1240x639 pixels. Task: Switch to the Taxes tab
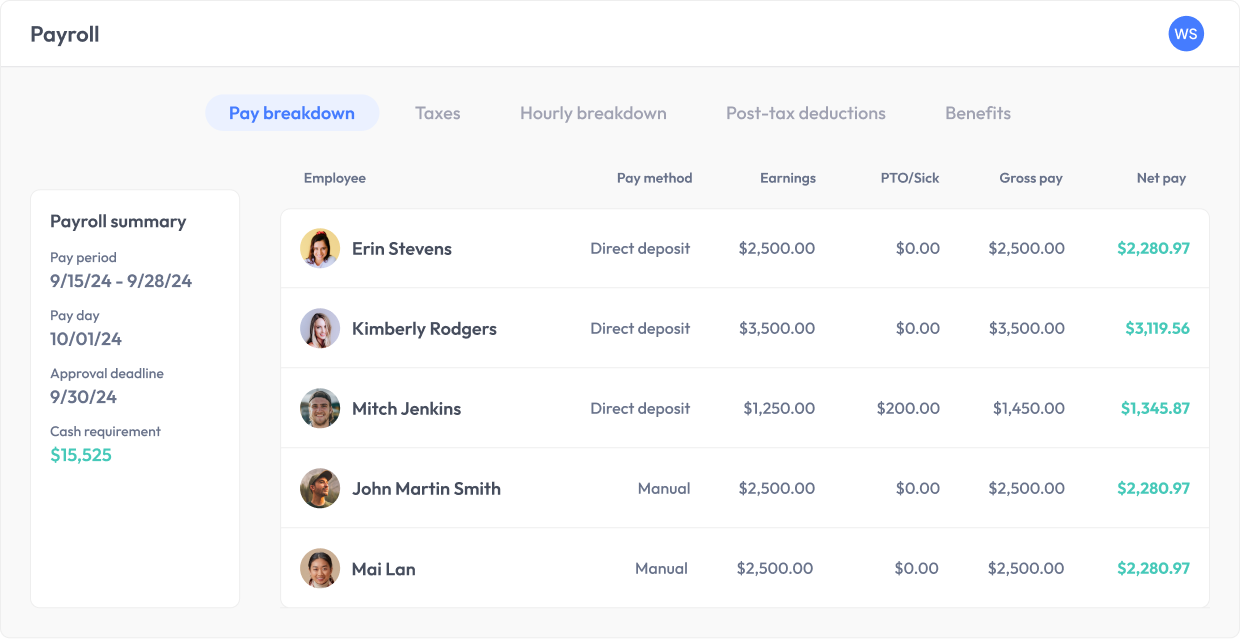pyautogui.click(x=437, y=113)
